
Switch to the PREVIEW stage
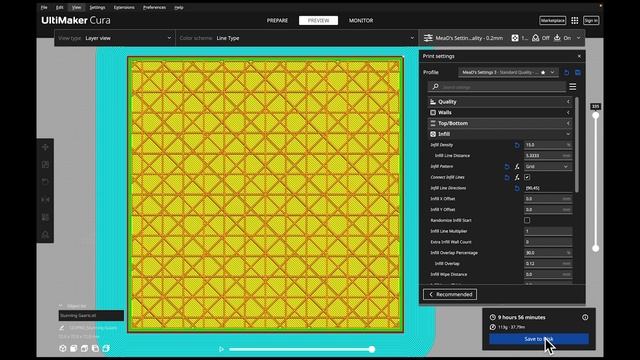(318, 20)
